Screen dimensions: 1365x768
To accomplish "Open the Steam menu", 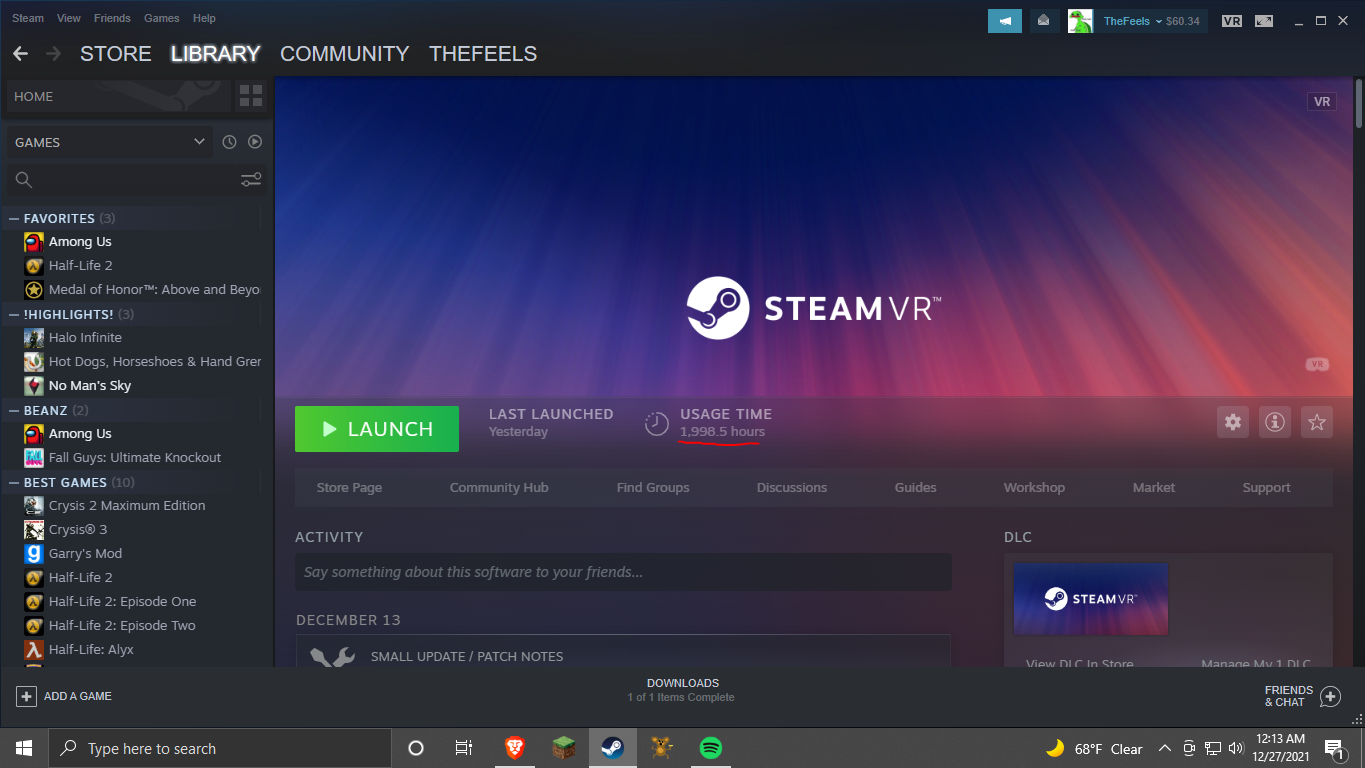I will pyautogui.click(x=28, y=18).
